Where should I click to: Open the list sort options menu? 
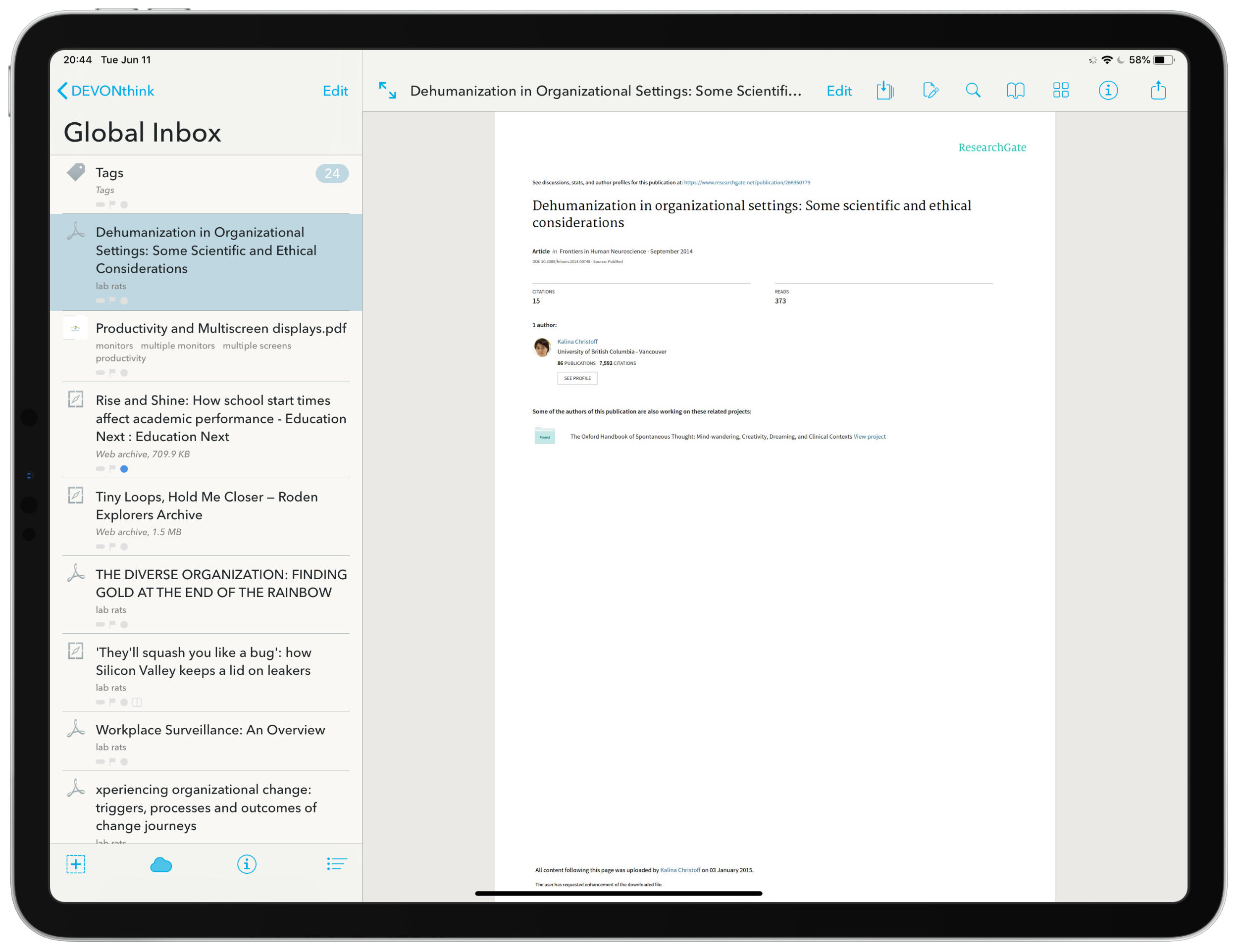336,864
